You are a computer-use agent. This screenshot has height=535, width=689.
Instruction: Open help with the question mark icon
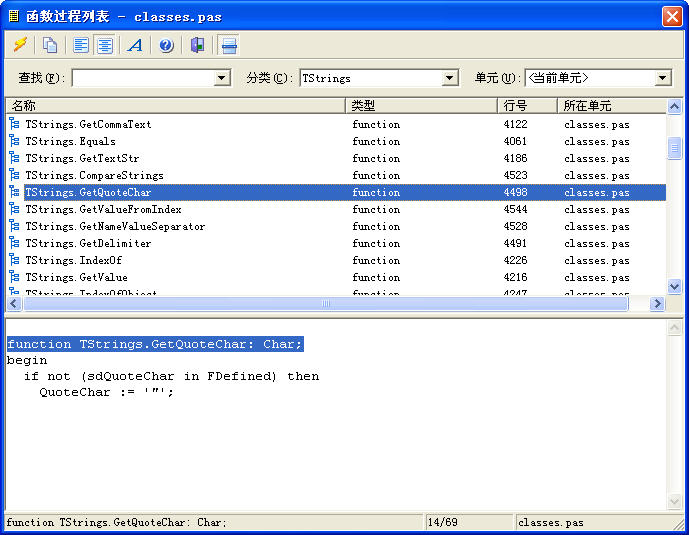pyautogui.click(x=166, y=45)
